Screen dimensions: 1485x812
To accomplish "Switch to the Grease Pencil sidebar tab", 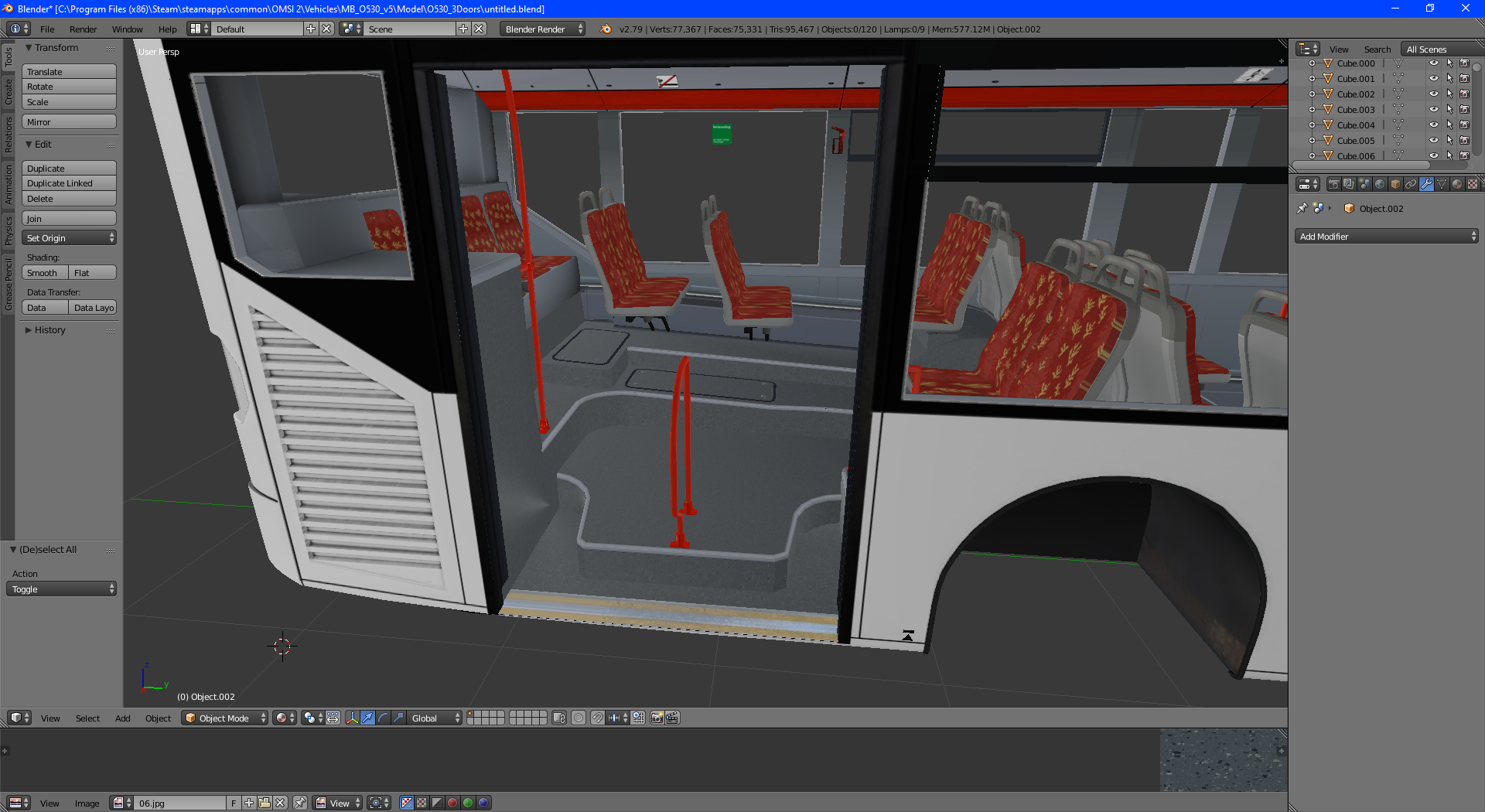I will point(9,285).
